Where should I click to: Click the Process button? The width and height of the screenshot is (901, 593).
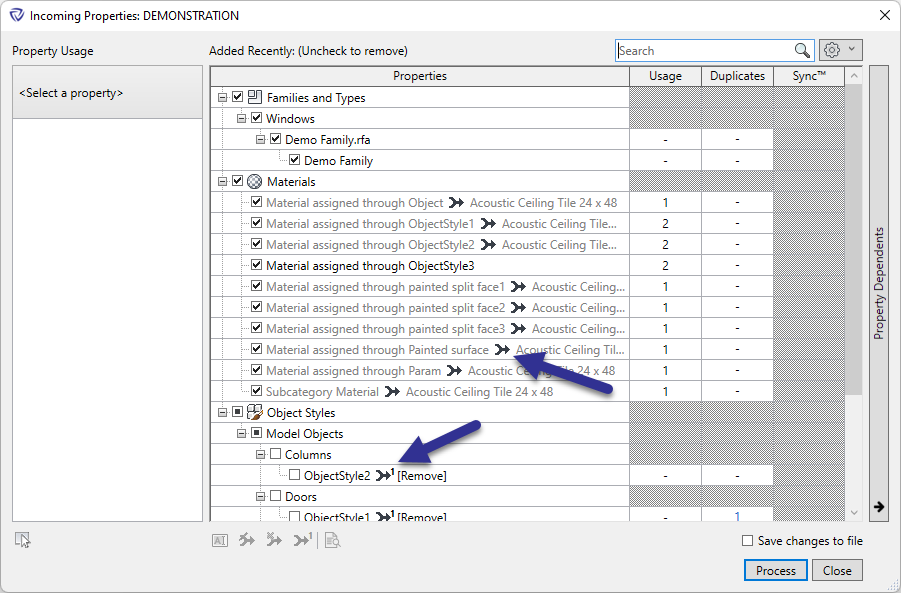[776, 571]
